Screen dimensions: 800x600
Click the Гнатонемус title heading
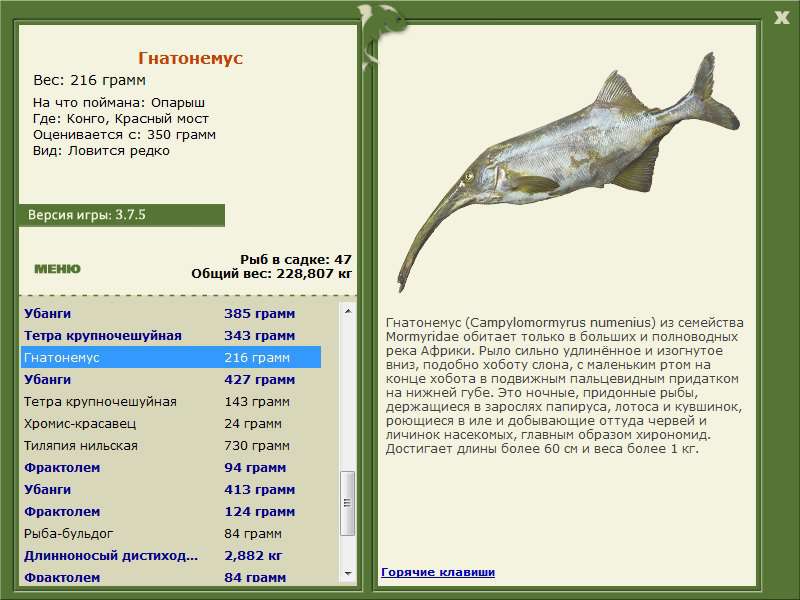tap(190, 58)
